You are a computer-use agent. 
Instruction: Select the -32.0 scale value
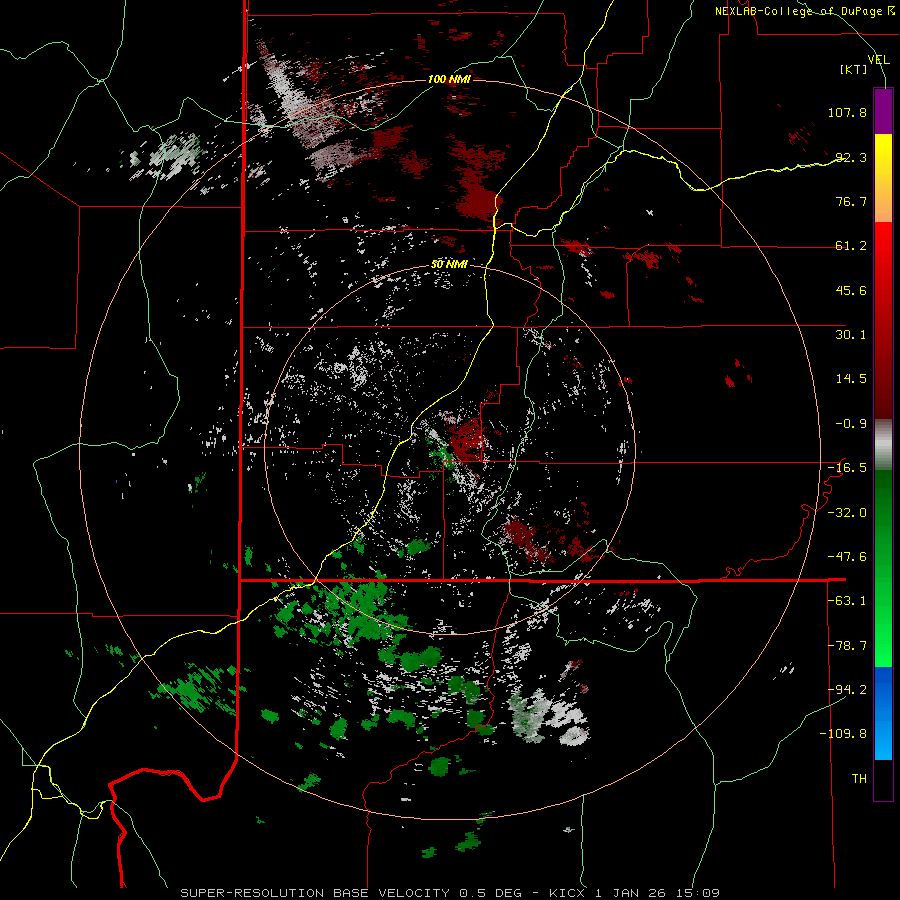(847, 513)
